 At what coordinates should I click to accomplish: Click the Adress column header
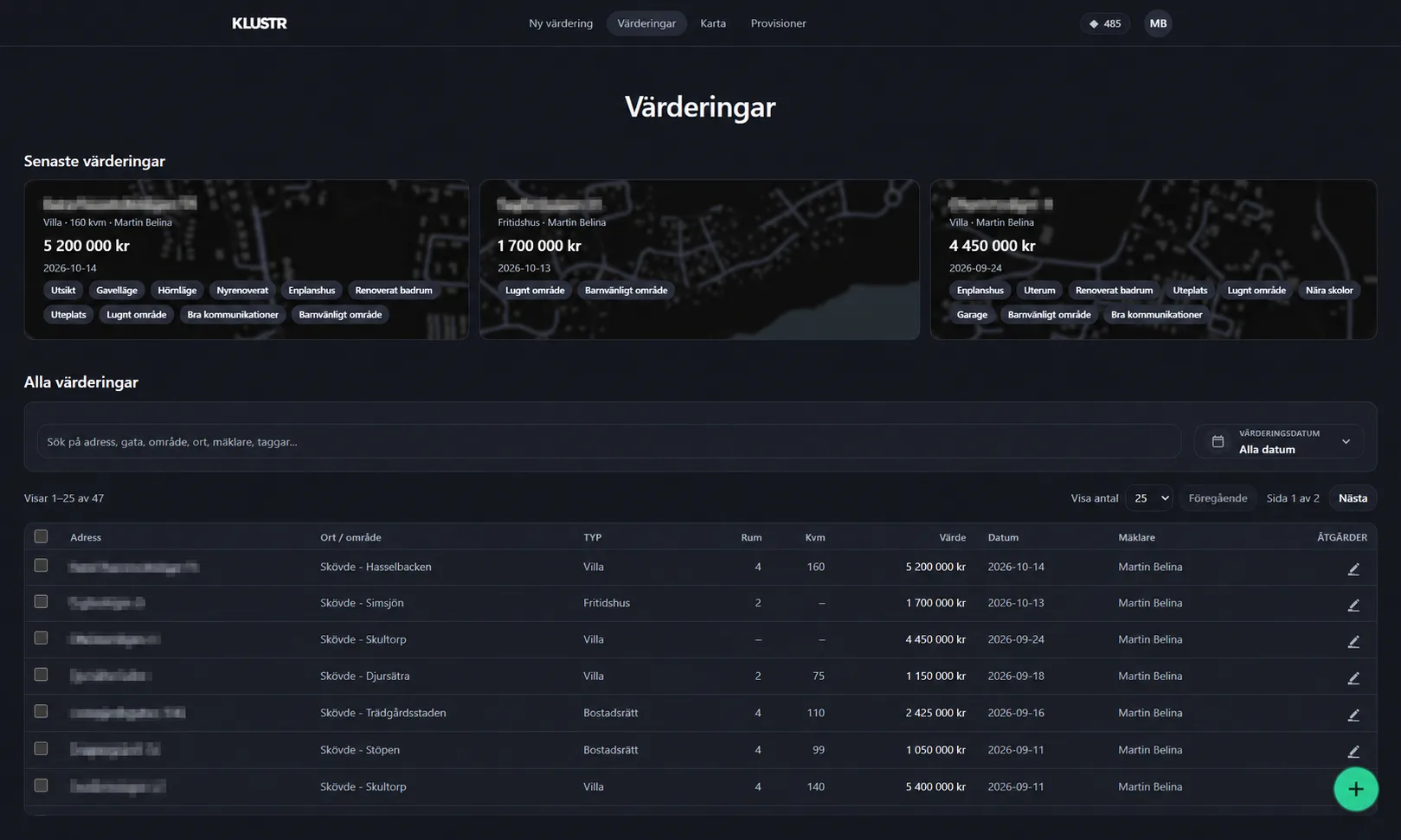pos(86,537)
